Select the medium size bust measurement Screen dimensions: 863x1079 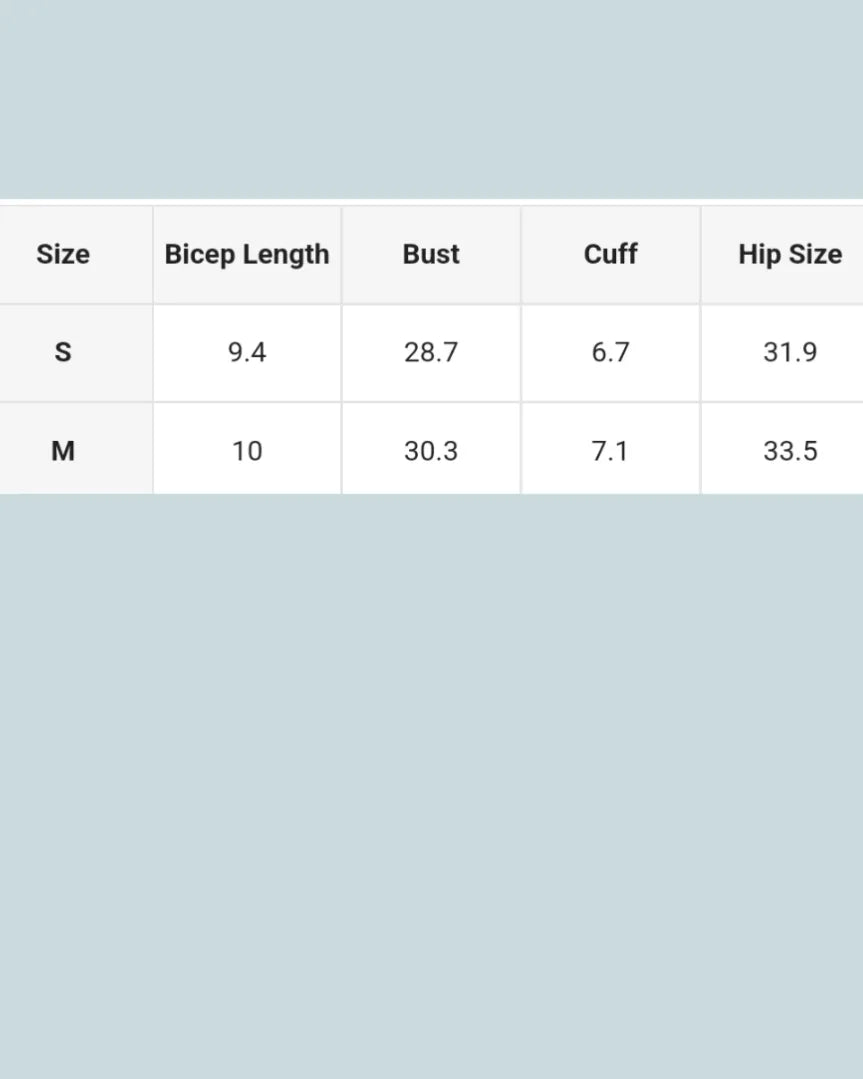click(x=431, y=451)
